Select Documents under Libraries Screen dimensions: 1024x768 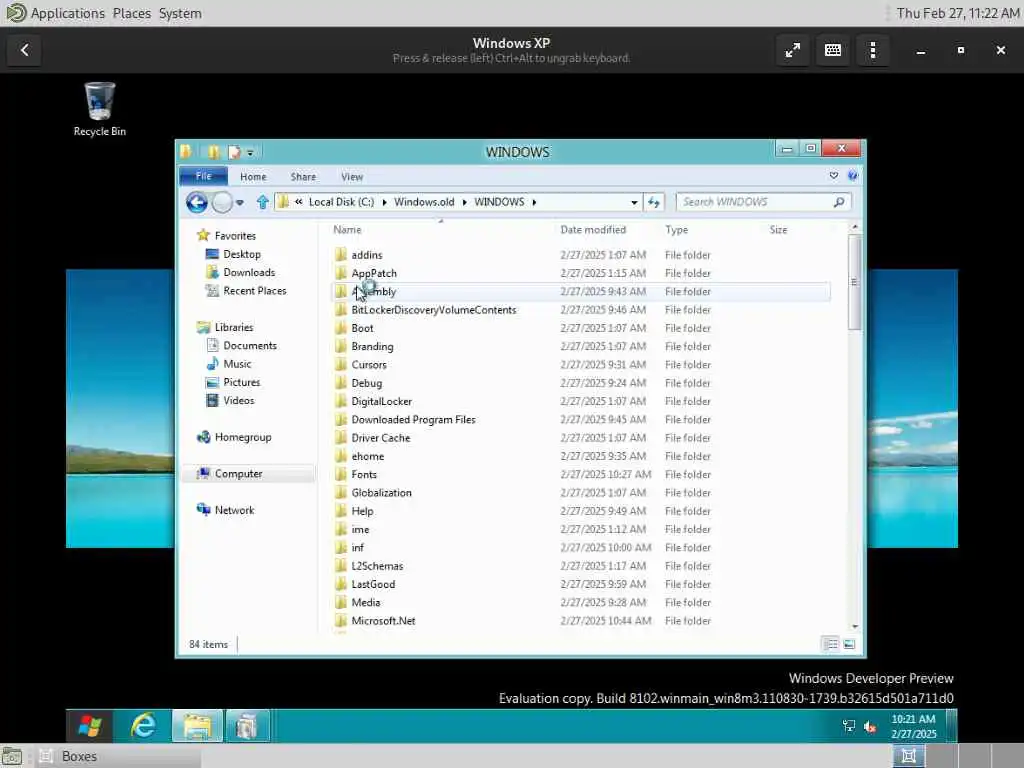[x=241, y=345]
